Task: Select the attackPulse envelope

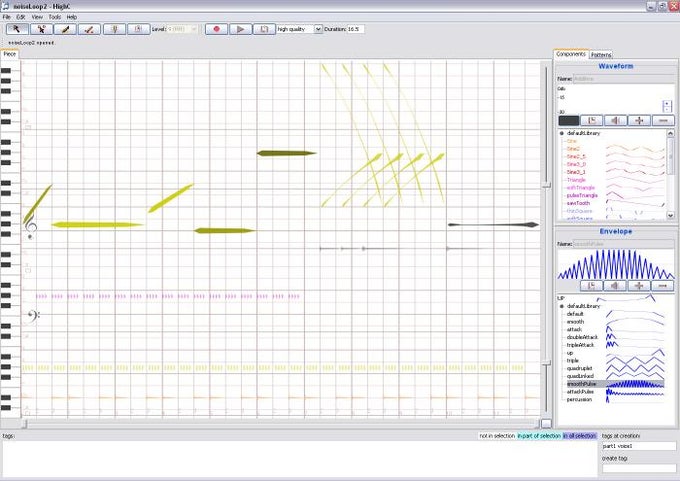Action: (x=580, y=392)
